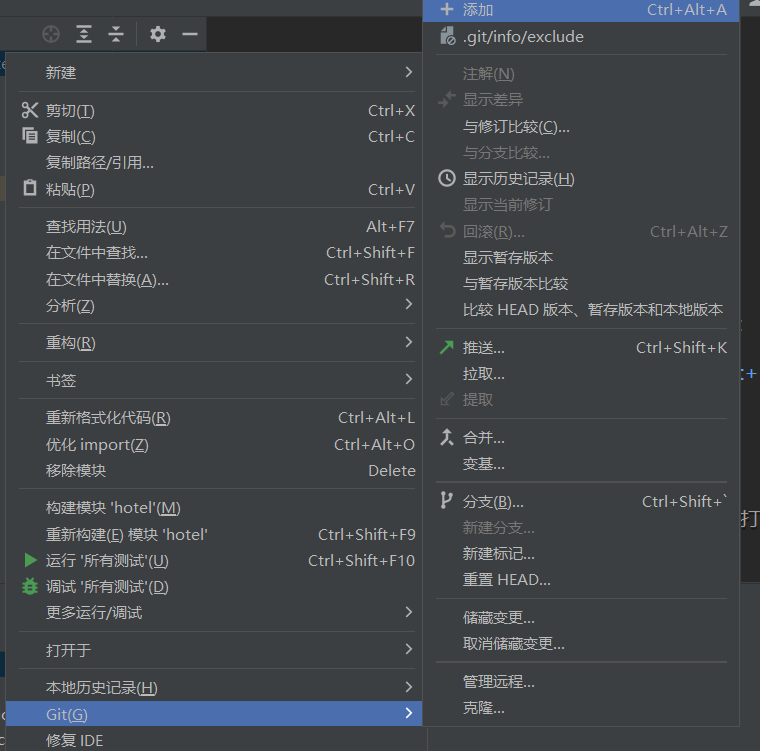Open the gear settings options icon
The image size is (760, 751).
(x=158, y=34)
